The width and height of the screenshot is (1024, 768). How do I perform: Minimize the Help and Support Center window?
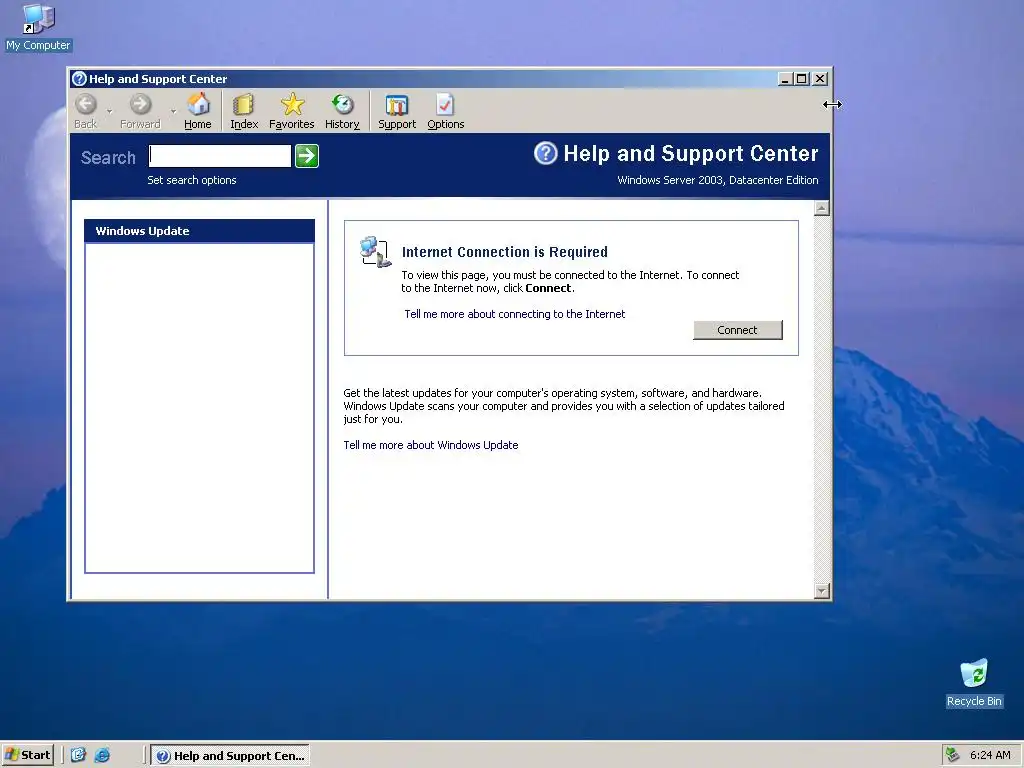[x=786, y=79]
